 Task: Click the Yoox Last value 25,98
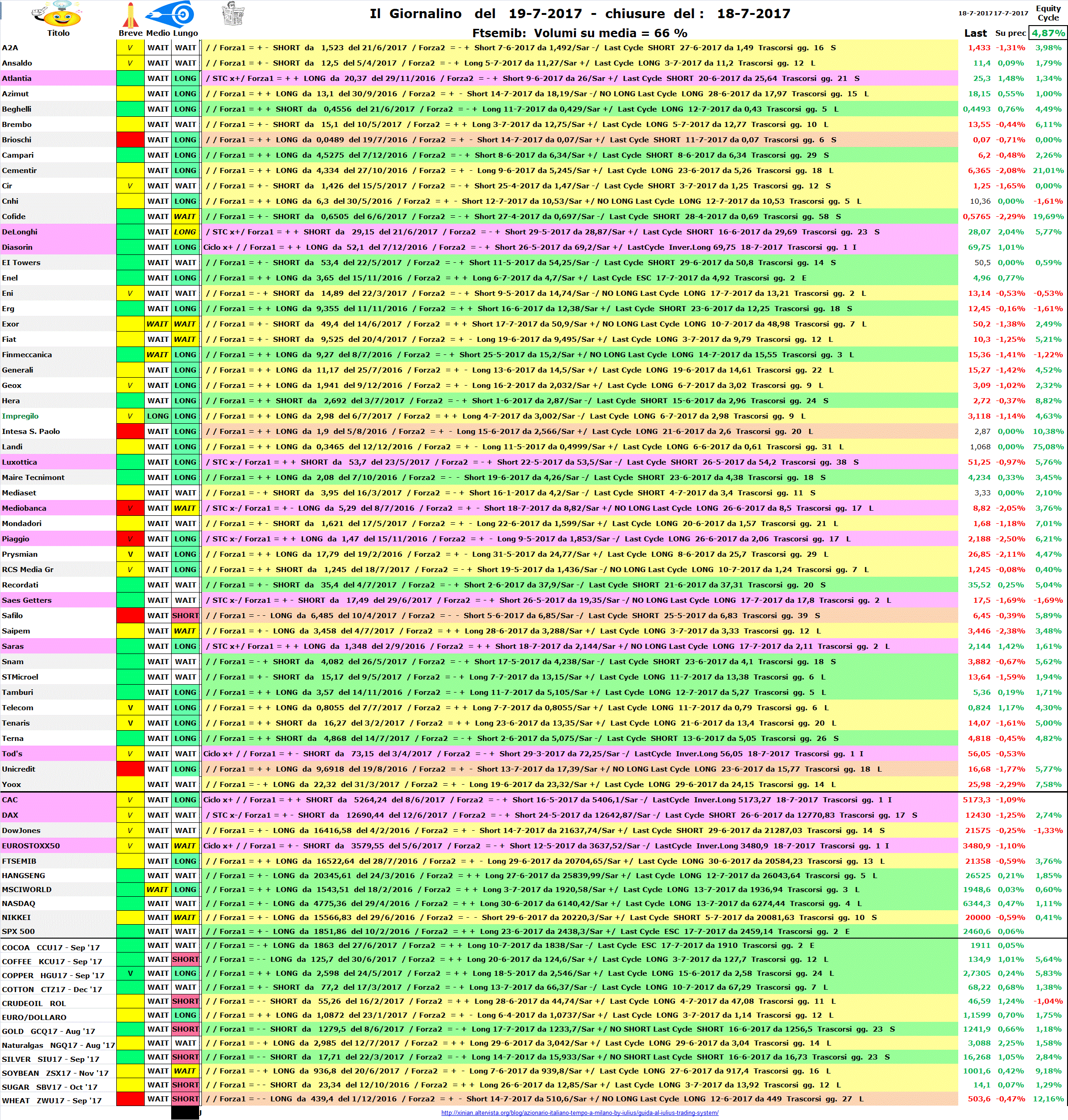979,785
